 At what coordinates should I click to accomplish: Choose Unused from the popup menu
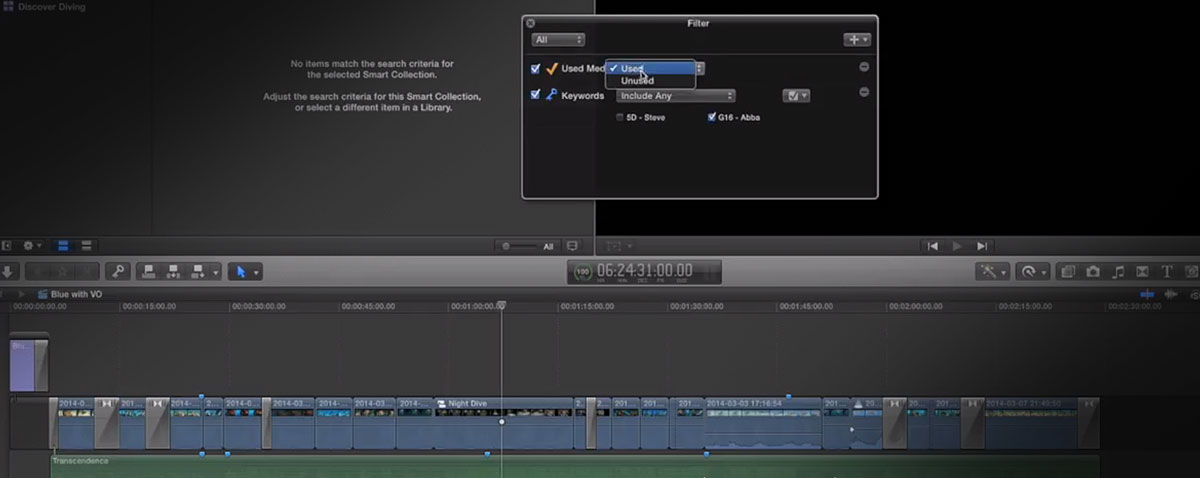coord(650,81)
